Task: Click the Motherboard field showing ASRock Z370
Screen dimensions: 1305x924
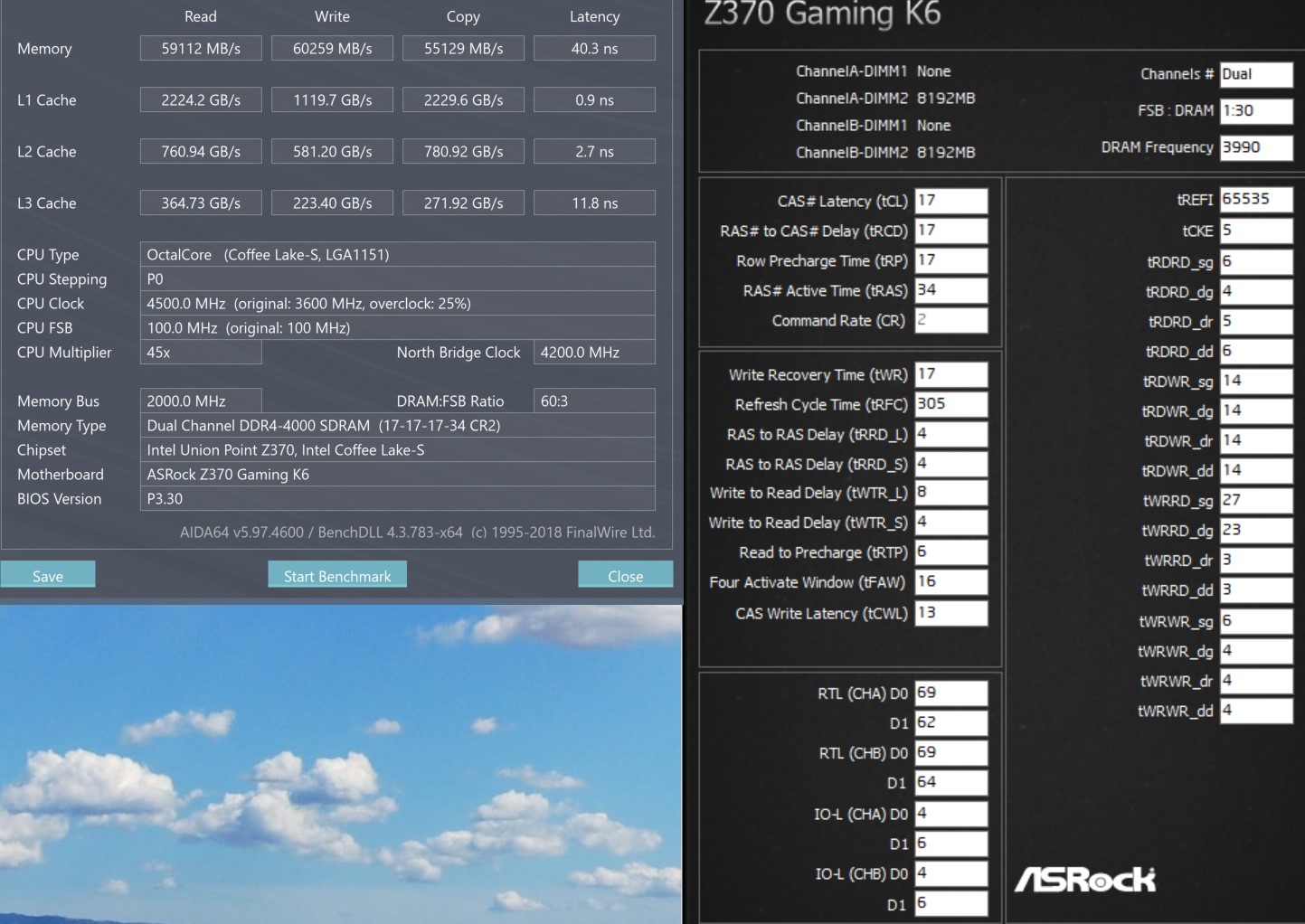Action: click(x=398, y=474)
